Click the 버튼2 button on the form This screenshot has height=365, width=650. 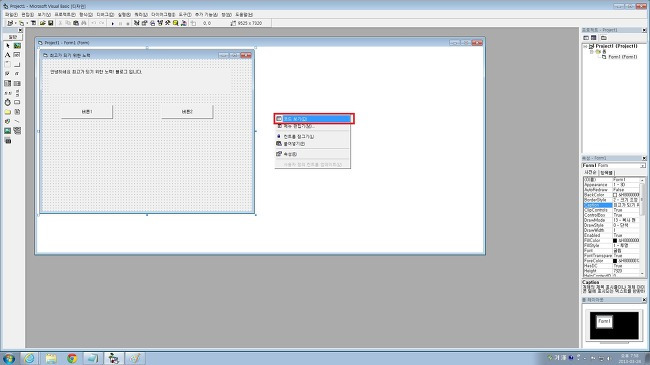coord(187,112)
